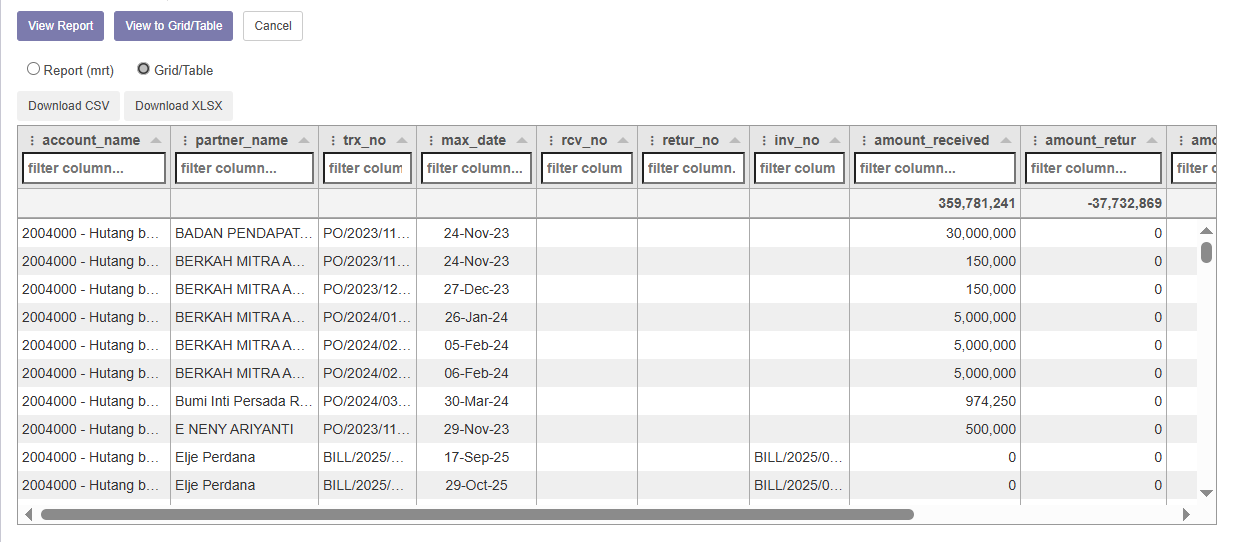Focus the partner_name filter column field
Image resolution: width=1241 pixels, height=542 pixels.
tap(244, 168)
